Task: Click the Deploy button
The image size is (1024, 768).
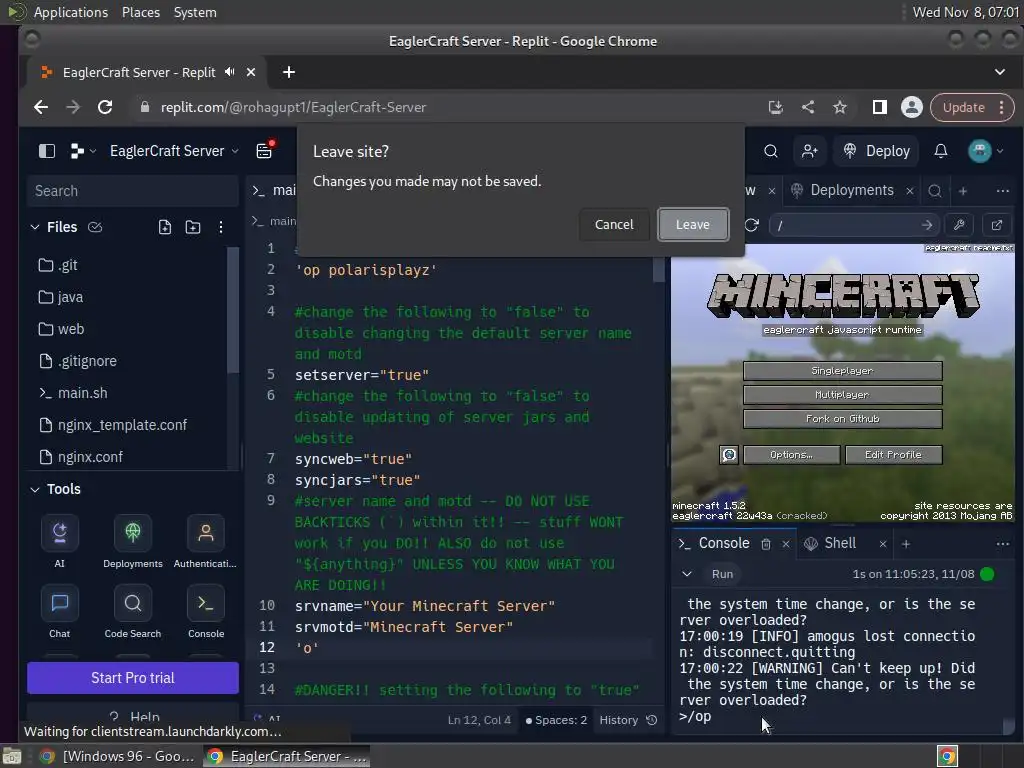Action: 877,151
